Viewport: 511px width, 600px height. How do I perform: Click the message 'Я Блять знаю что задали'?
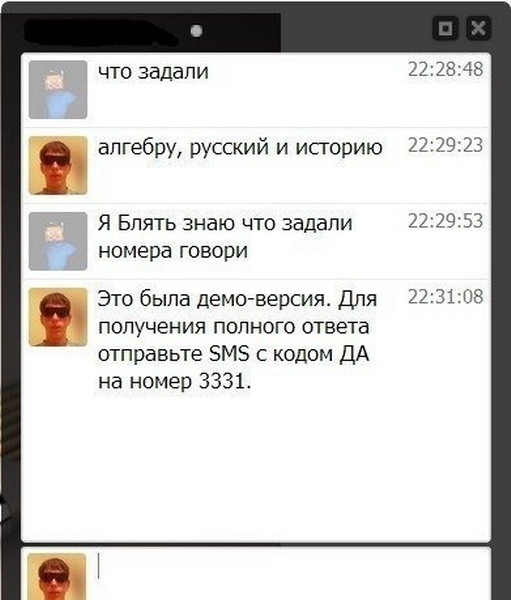point(225,223)
